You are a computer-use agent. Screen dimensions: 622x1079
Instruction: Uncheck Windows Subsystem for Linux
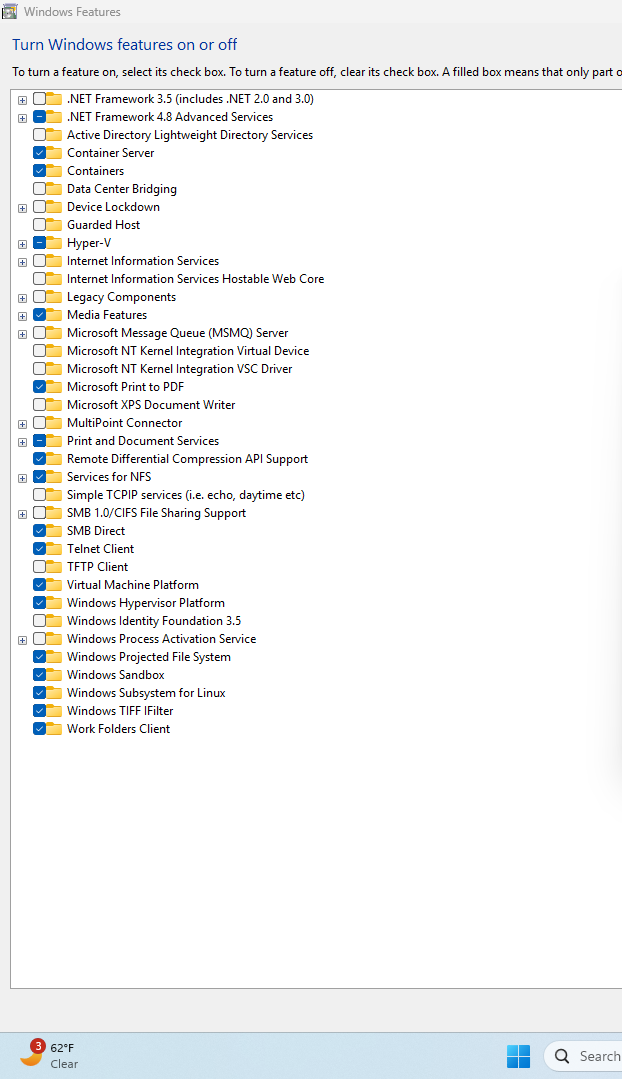coord(39,693)
